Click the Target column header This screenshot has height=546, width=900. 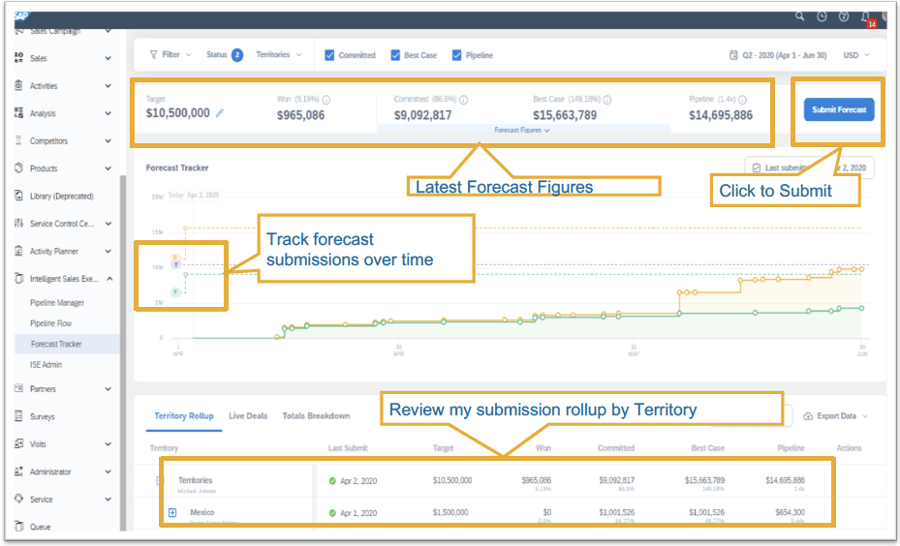click(443, 448)
